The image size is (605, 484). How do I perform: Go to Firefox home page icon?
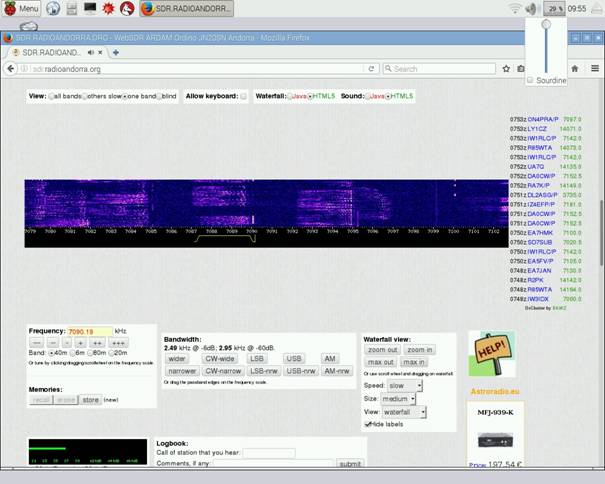575,69
